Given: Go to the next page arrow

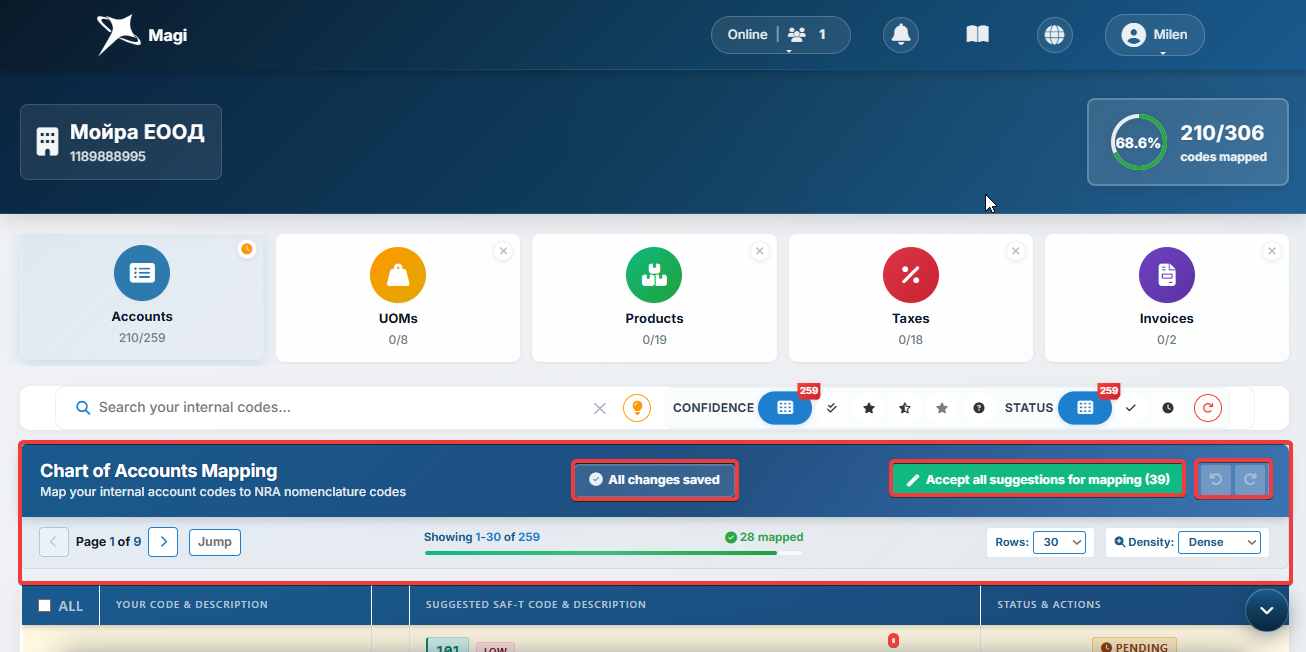Looking at the screenshot, I should (163, 542).
